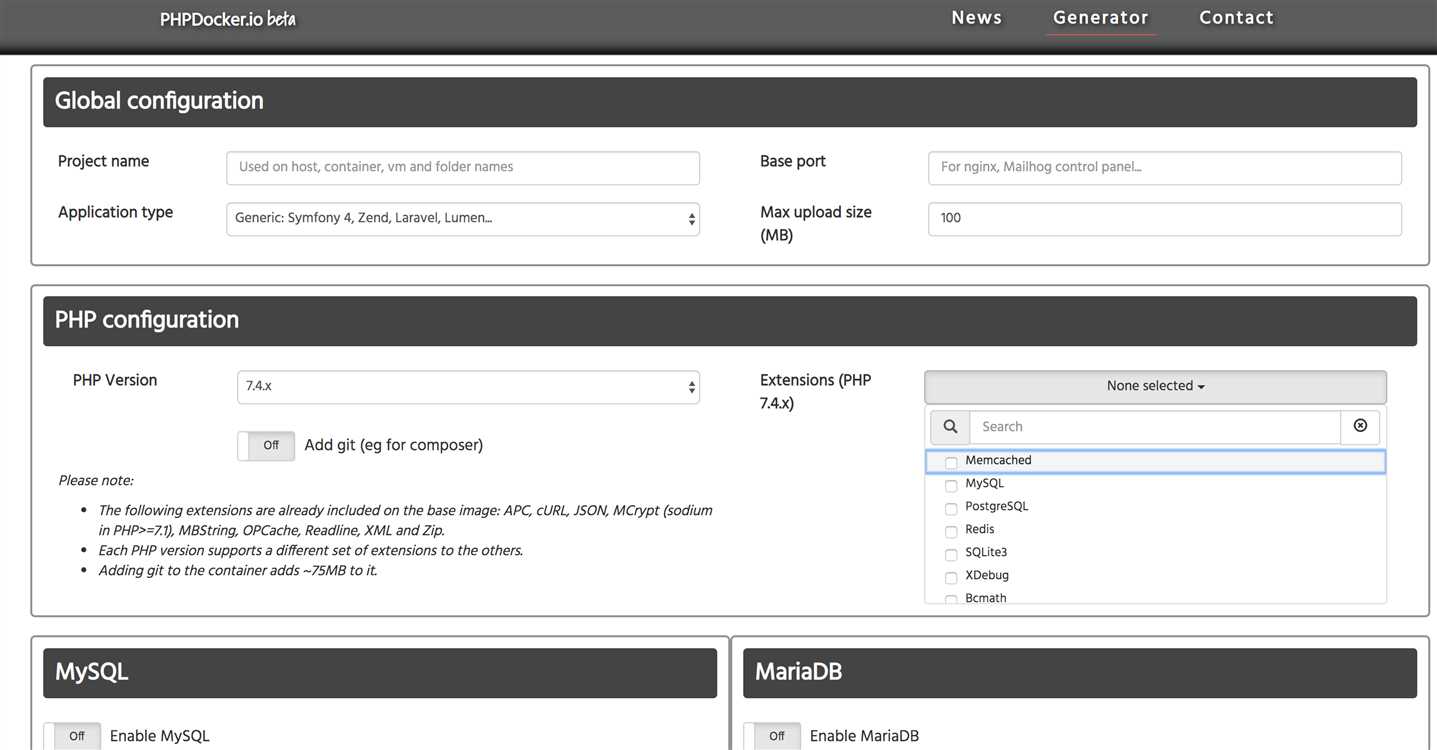Check the MySQL extension checkbox
The image size is (1437, 750).
(x=951, y=485)
